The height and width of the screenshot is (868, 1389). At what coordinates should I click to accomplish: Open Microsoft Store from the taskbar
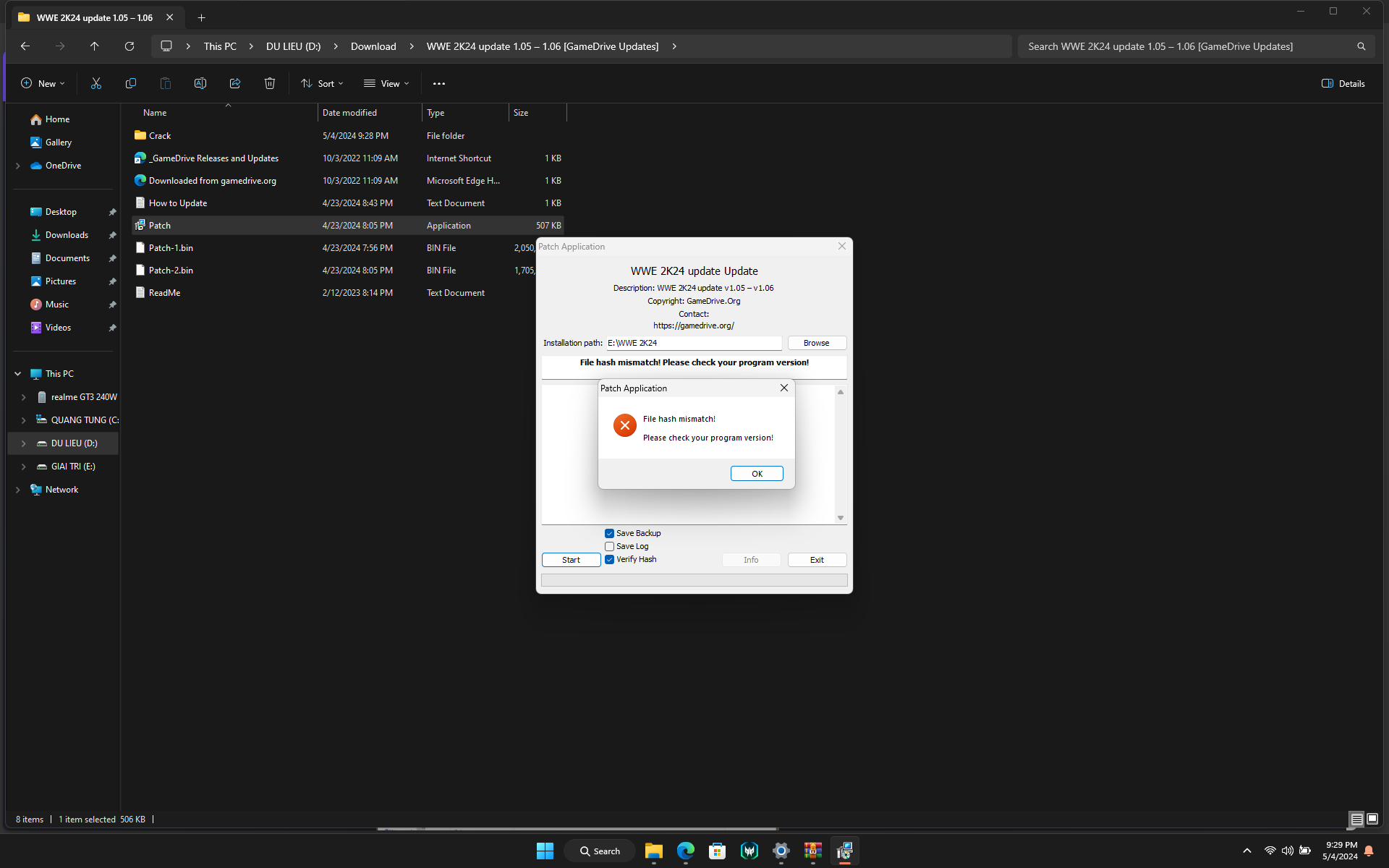(718, 851)
